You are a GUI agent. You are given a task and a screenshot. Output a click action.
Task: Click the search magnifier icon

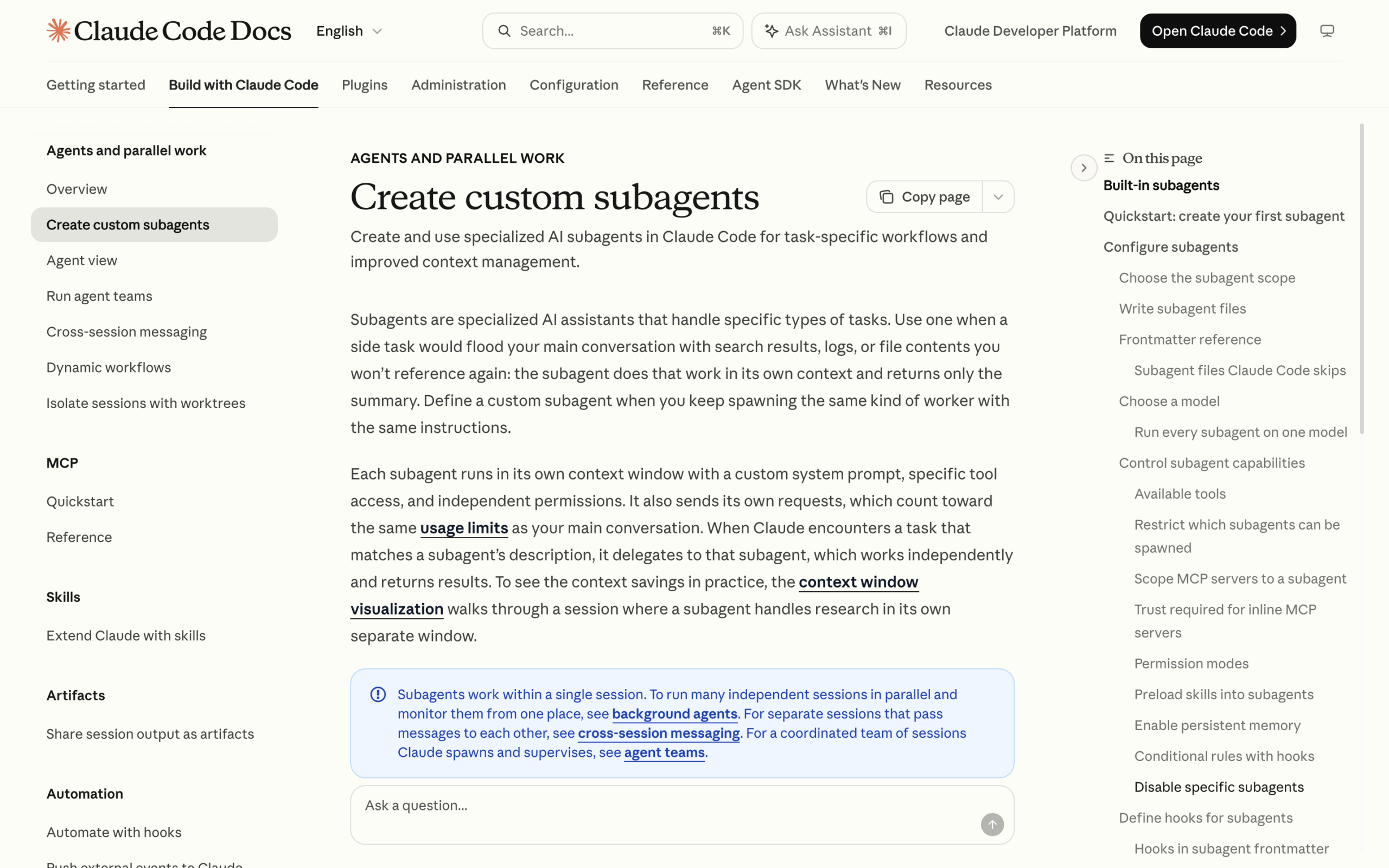[504, 31]
